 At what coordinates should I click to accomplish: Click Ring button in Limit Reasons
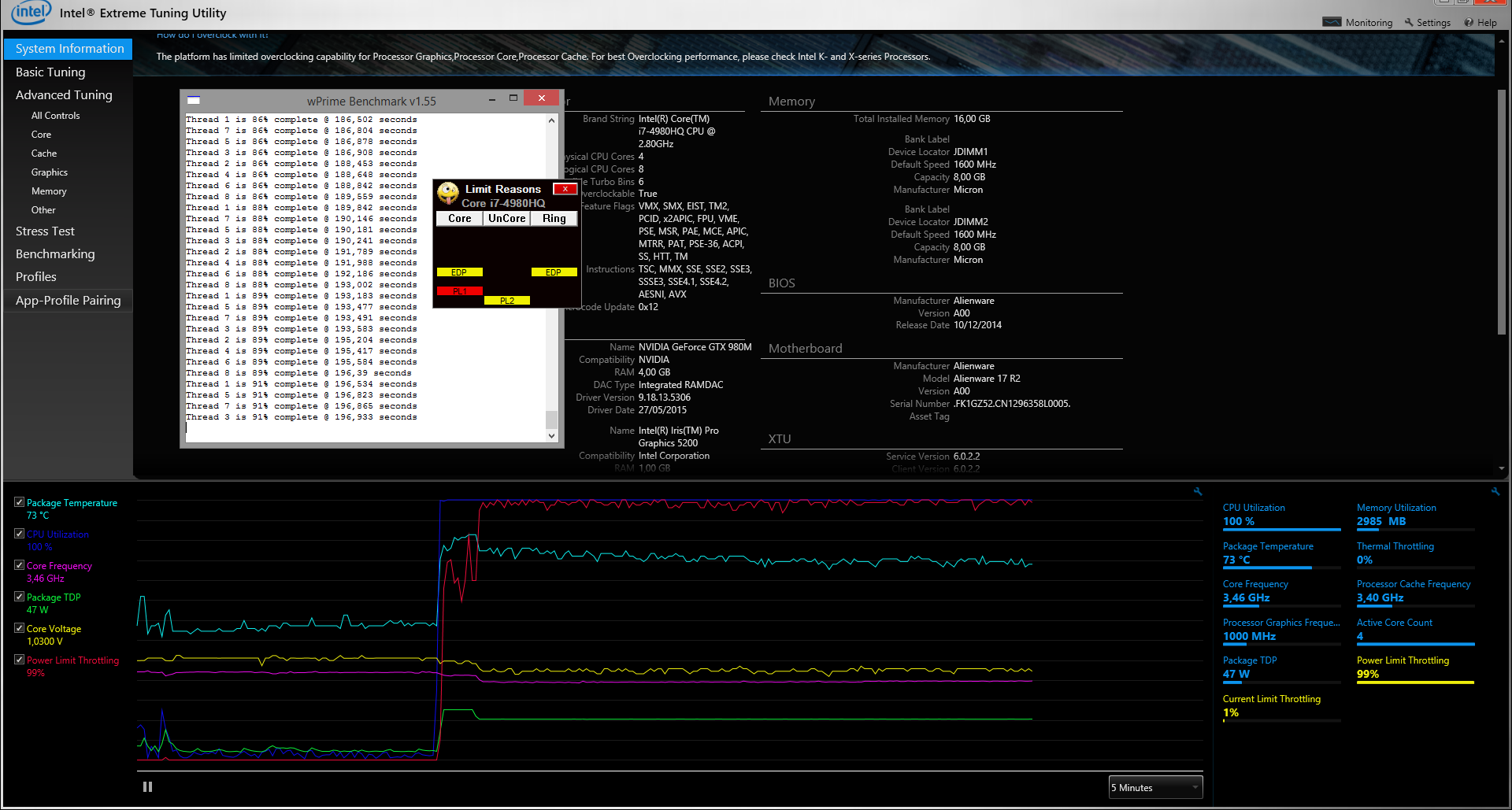[x=554, y=219]
